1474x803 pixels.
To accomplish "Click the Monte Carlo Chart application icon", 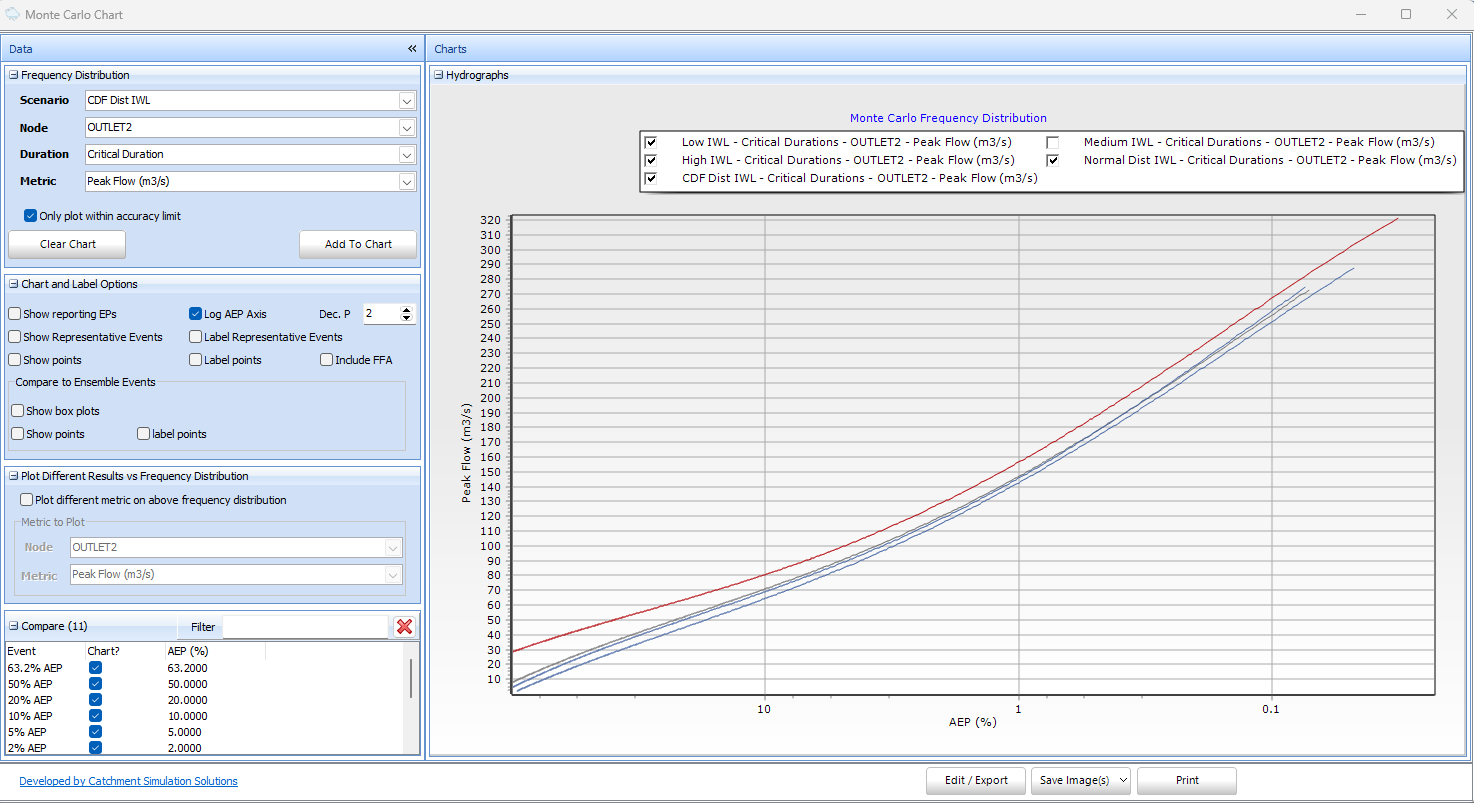I will (x=14, y=14).
